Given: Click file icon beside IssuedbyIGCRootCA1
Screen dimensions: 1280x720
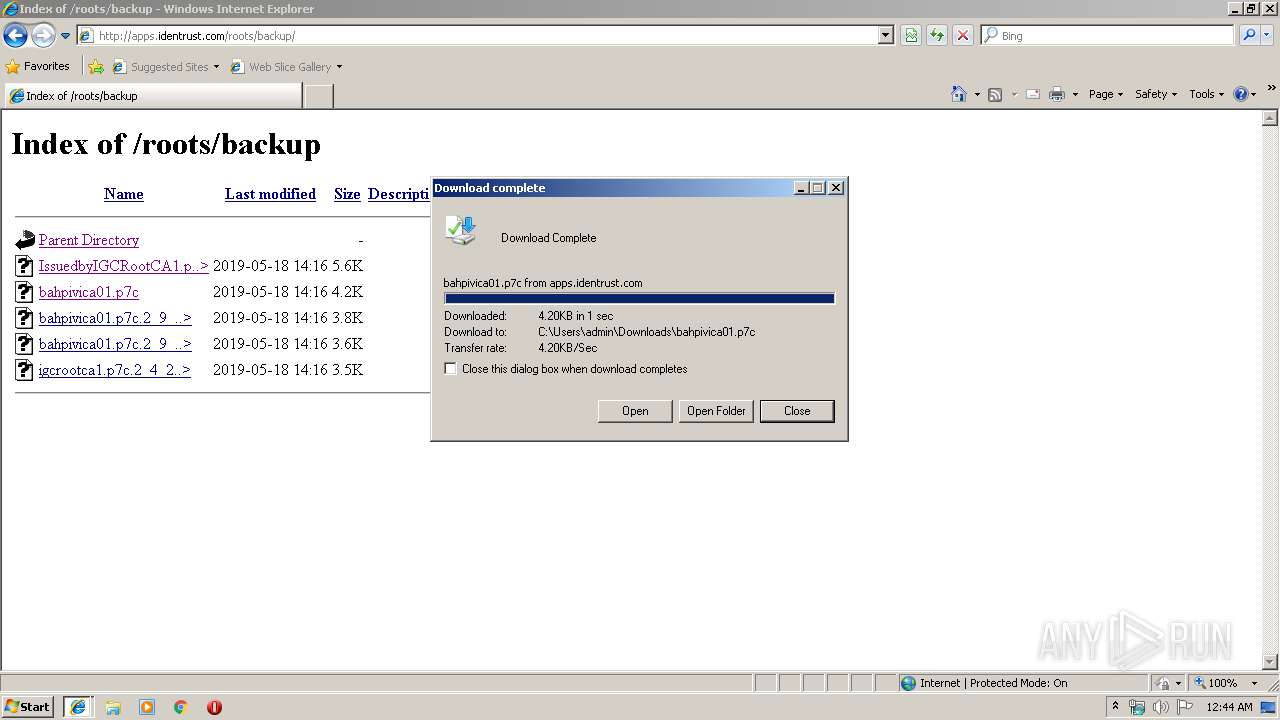Looking at the screenshot, I should tap(25, 266).
